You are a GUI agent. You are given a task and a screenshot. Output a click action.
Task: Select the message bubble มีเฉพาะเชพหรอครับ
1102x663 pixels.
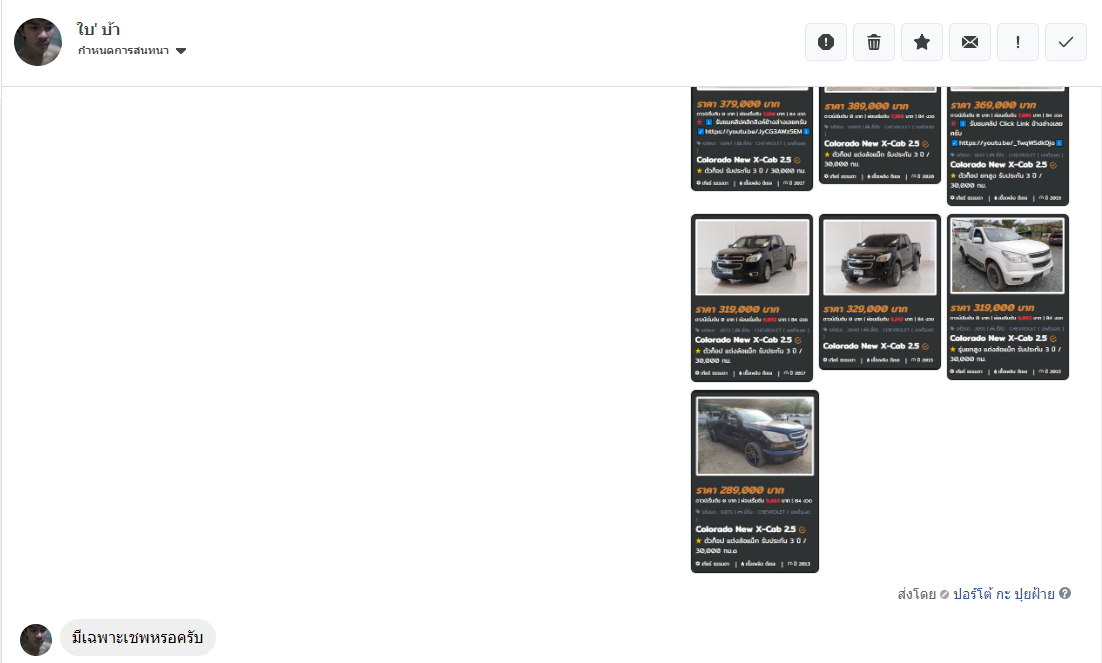(138, 638)
